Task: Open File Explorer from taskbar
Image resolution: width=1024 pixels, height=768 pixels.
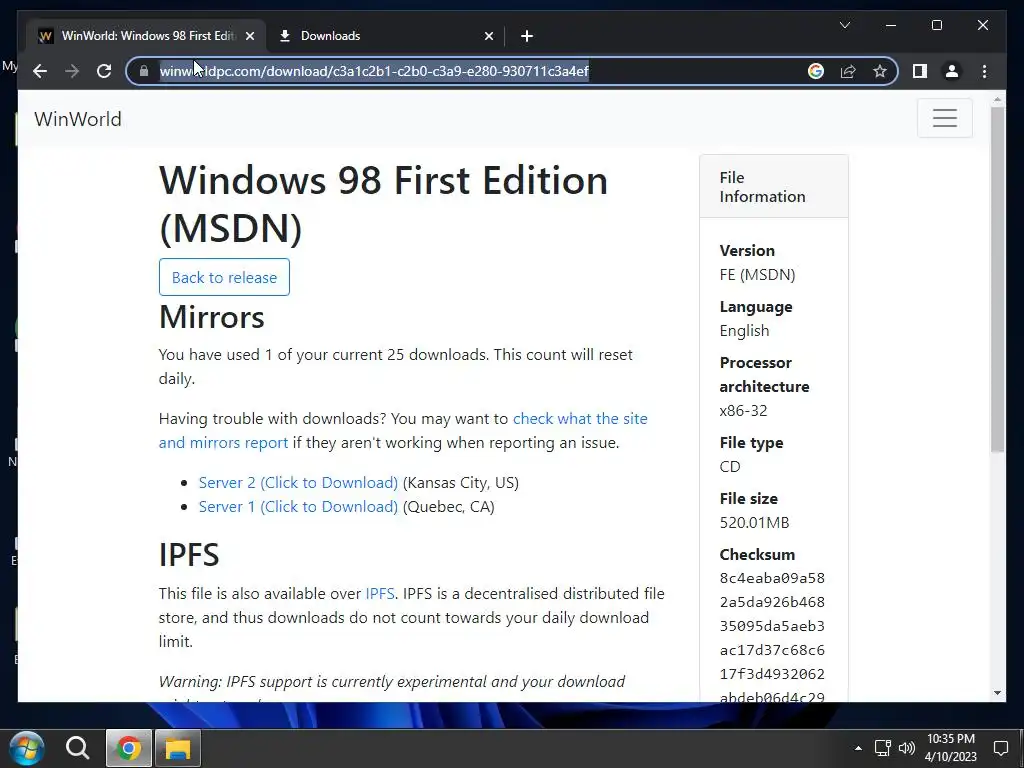Action: (178, 748)
